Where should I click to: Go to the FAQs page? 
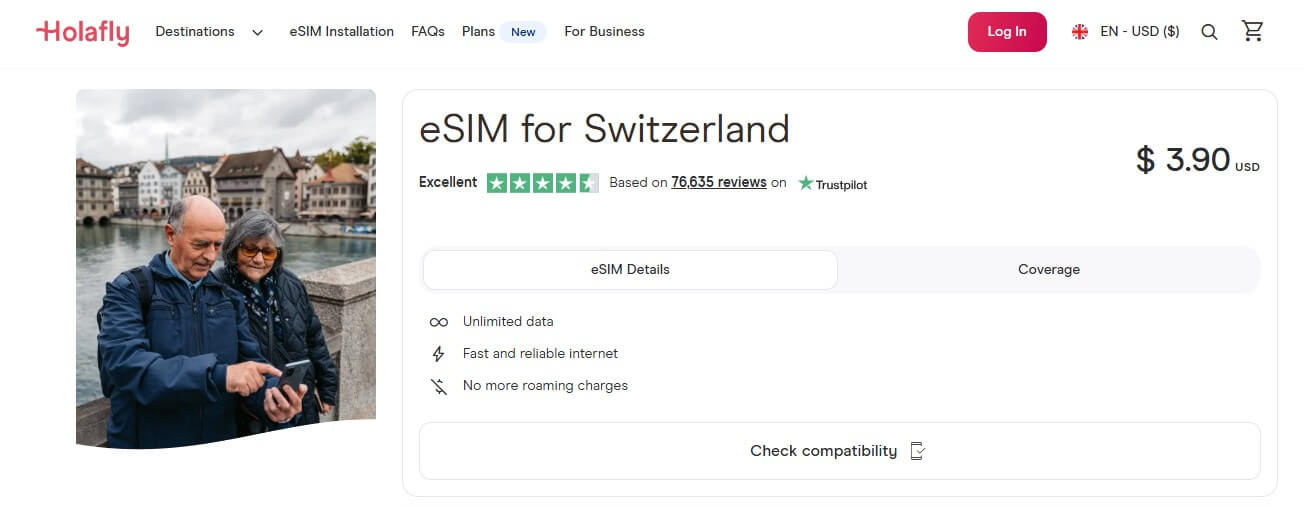click(x=428, y=32)
